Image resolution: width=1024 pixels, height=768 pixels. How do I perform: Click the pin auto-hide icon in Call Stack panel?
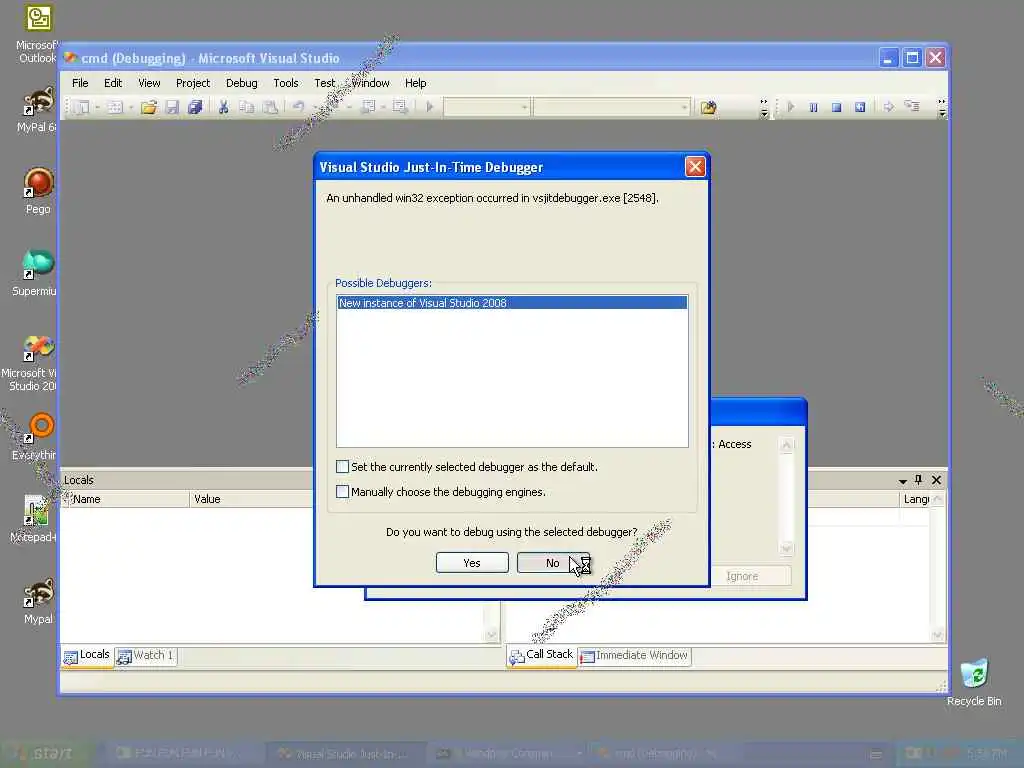click(x=919, y=480)
